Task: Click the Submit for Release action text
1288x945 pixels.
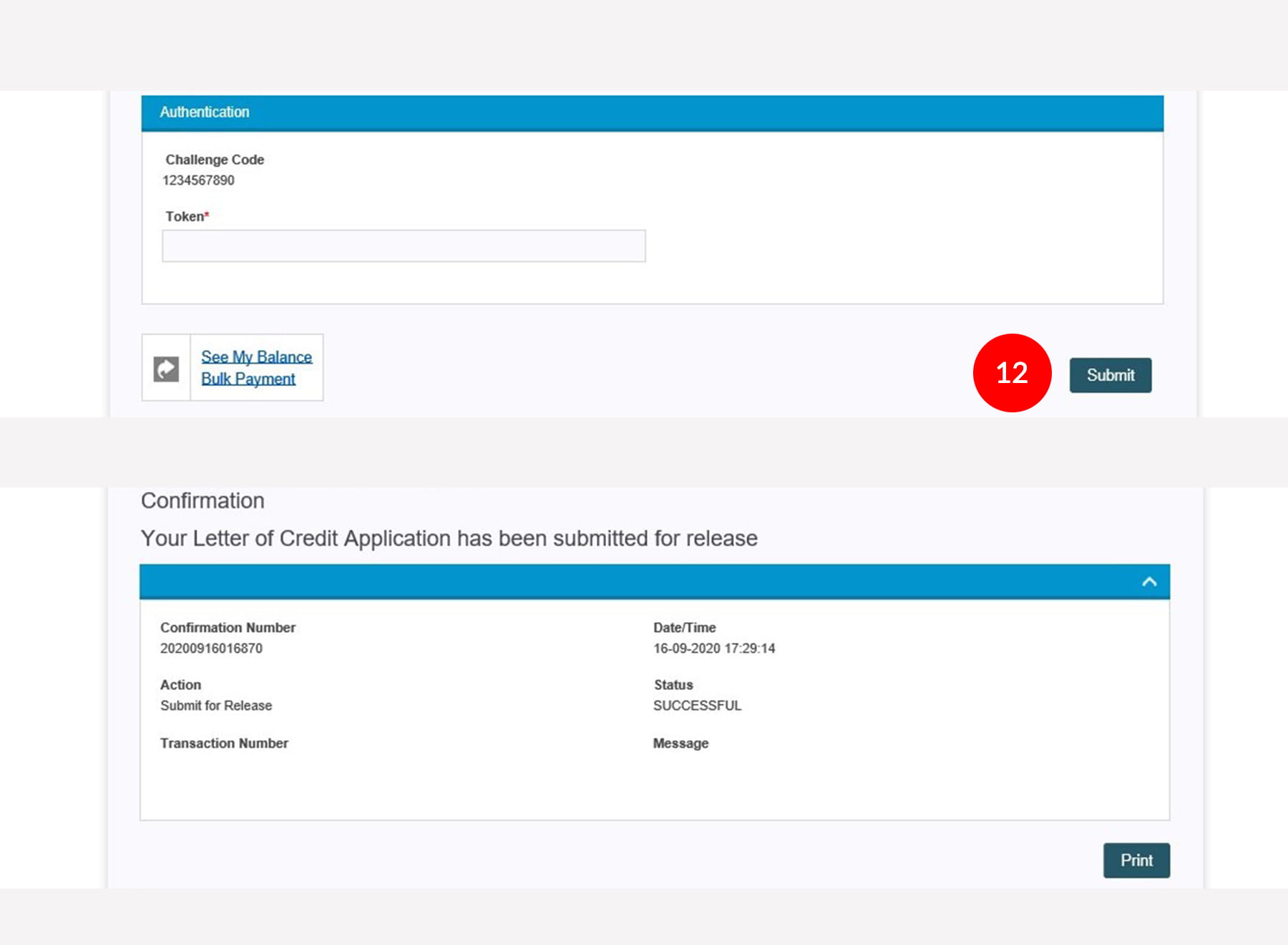Action: pos(216,706)
